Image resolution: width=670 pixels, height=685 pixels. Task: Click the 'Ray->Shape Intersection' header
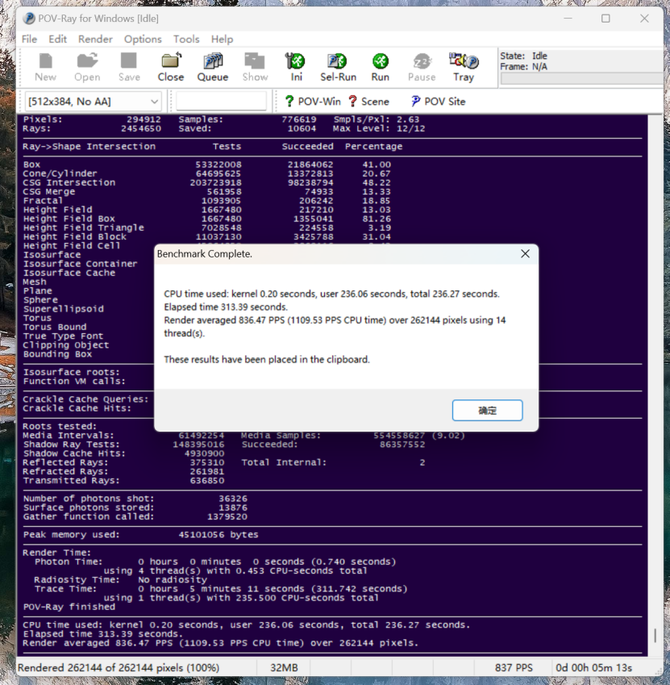pos(89,146)
